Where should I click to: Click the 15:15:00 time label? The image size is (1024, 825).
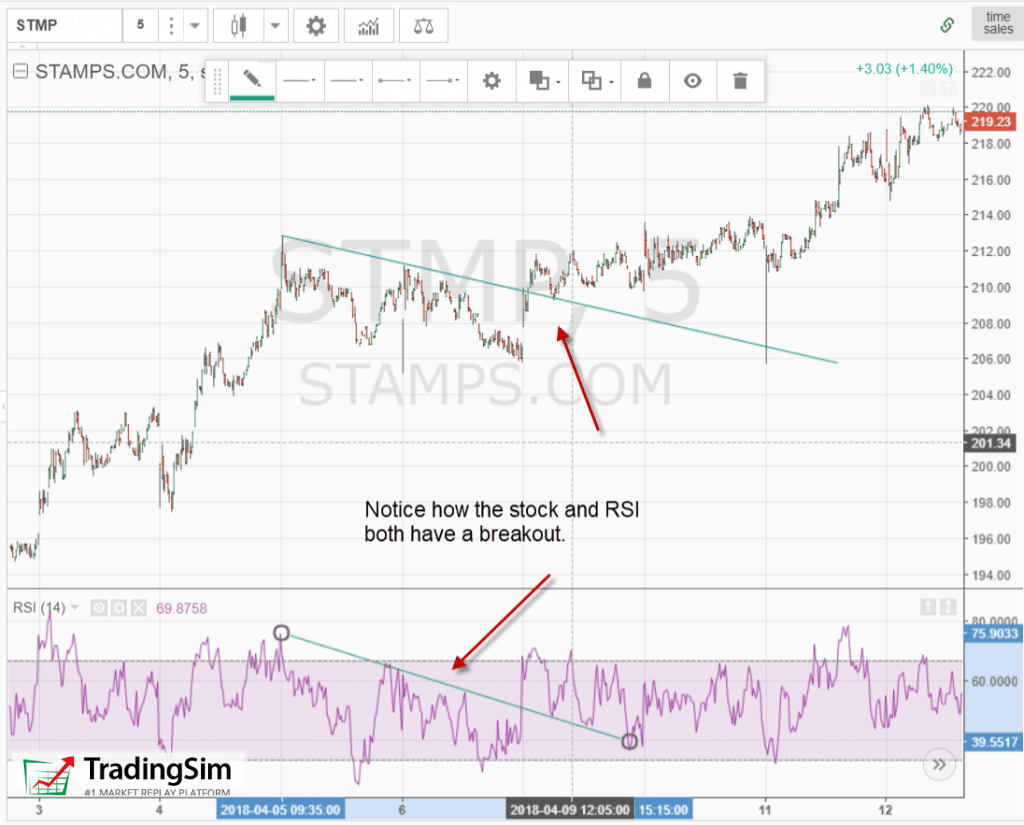point(663,810)
